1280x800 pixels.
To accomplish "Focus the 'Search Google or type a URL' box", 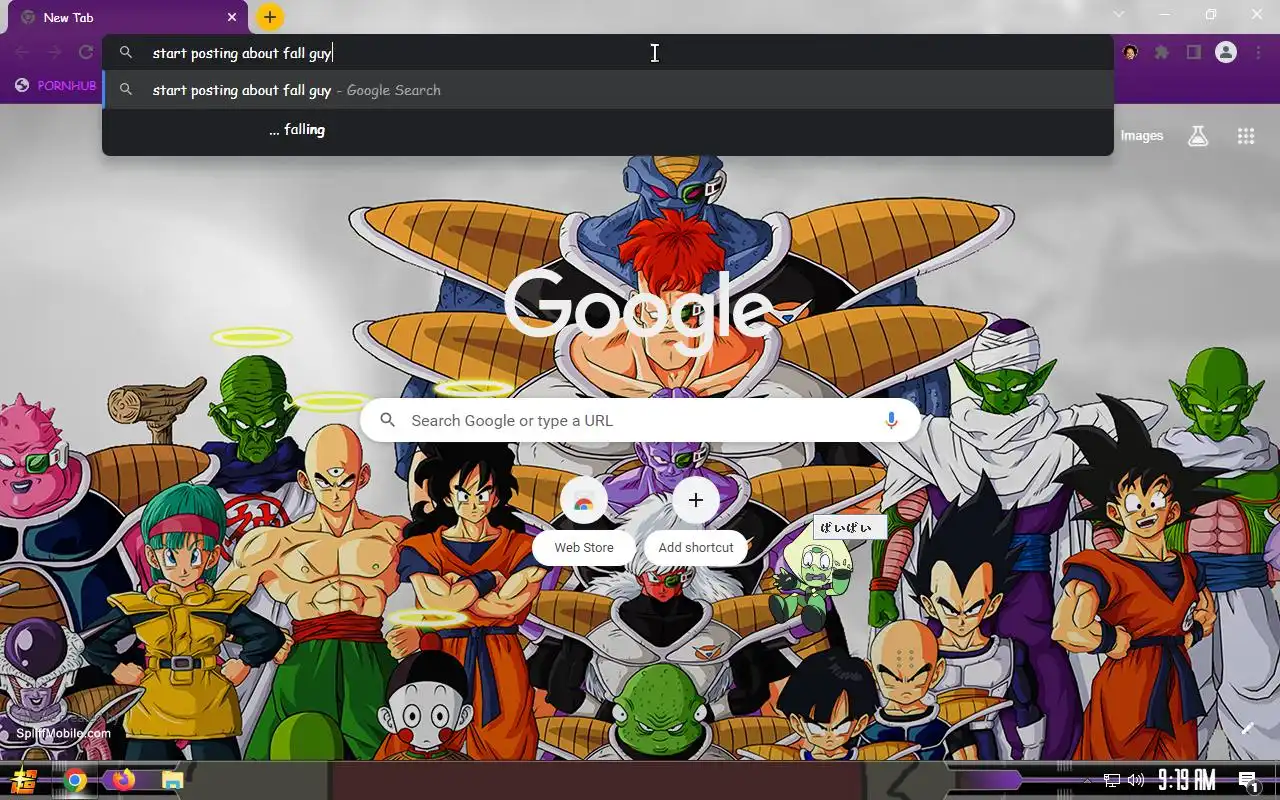I will [640, 421].
